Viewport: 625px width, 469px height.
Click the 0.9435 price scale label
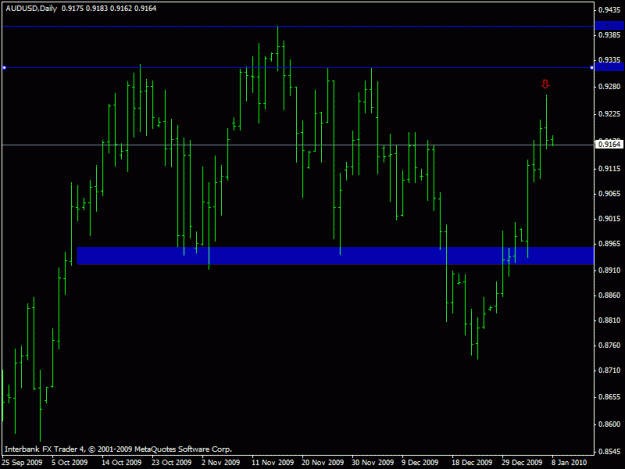(x=609, y=10)
